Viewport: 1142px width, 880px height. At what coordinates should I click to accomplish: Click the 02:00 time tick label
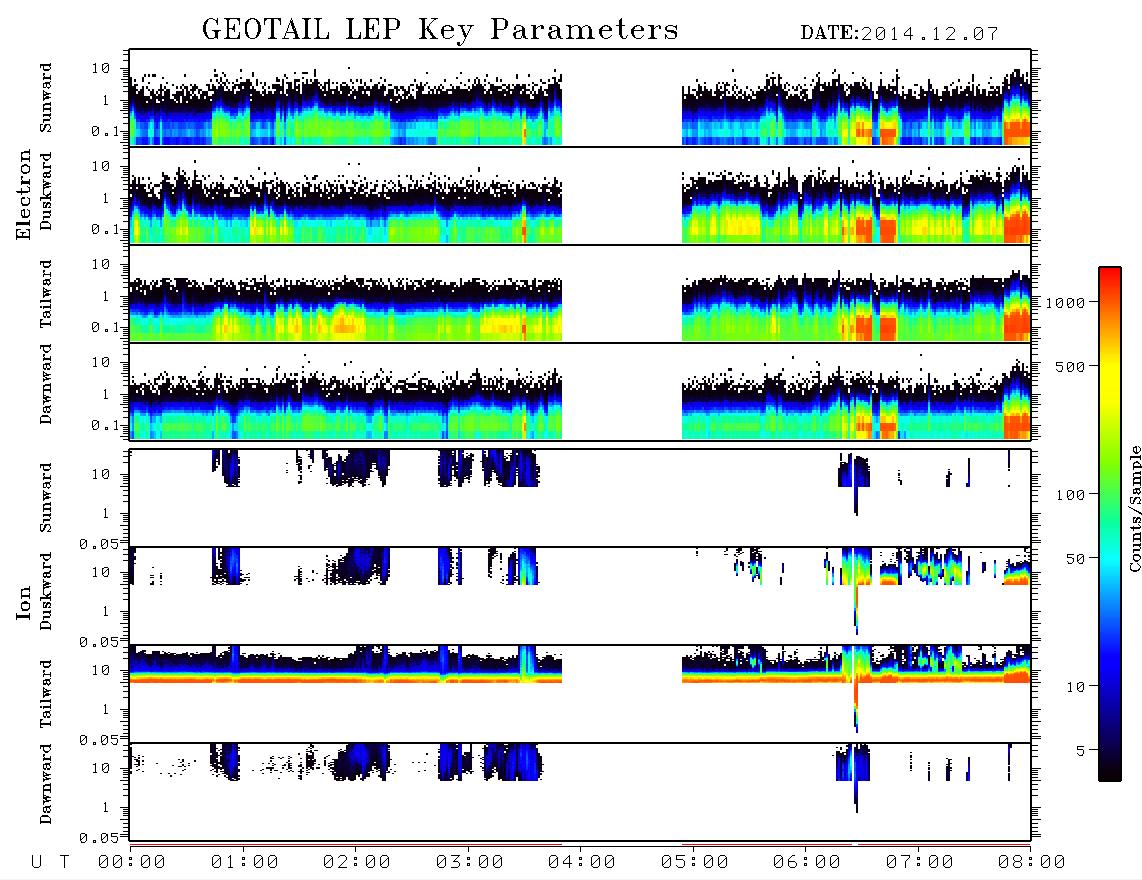pyautogui.click(x=357, y=863)
